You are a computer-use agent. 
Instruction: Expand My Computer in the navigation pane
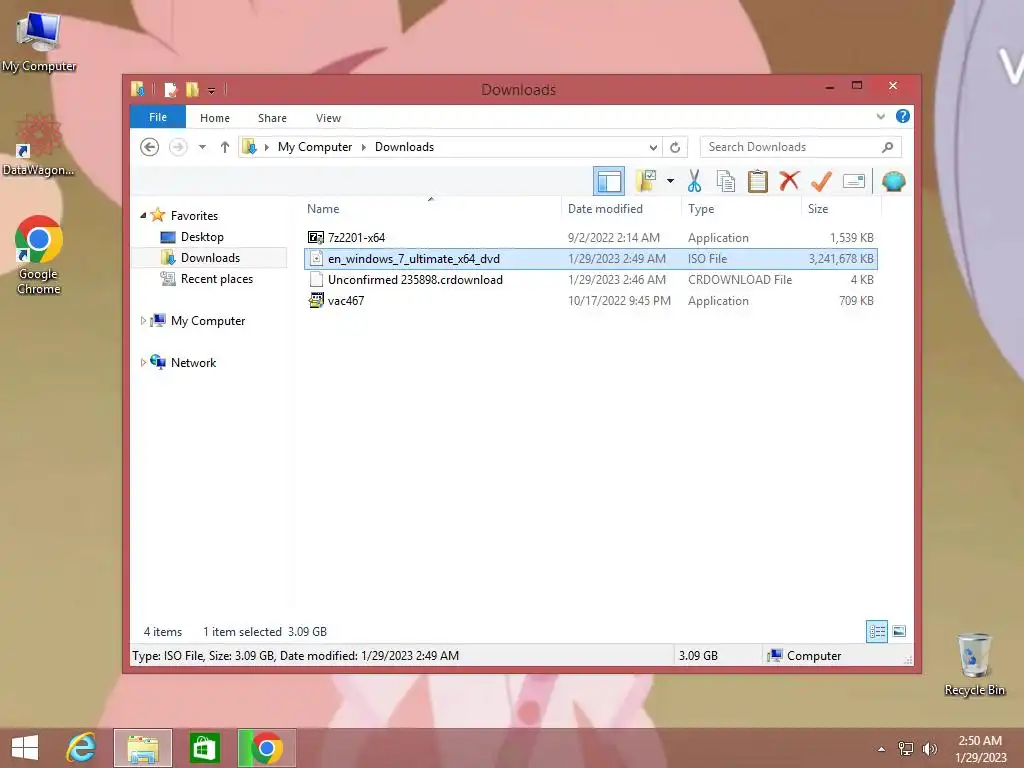(143, 321)
